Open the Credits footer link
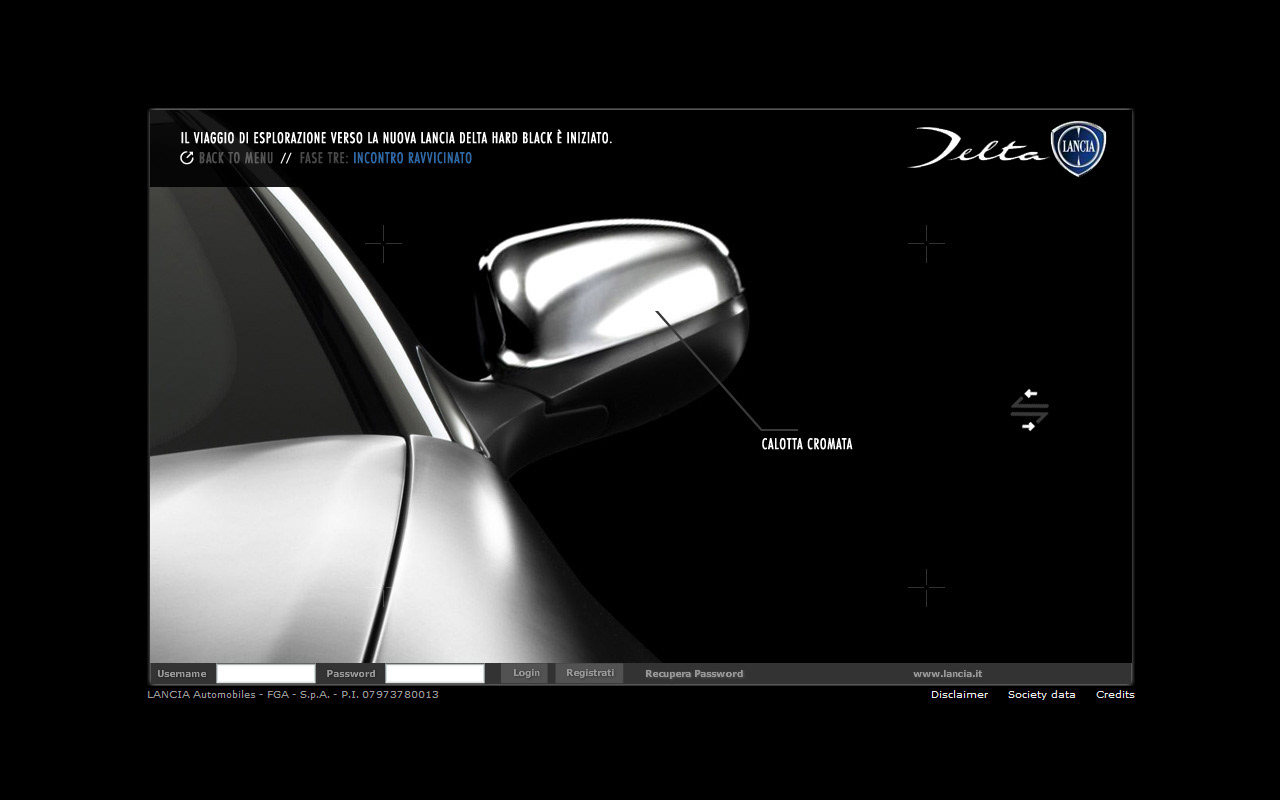 (1115, 694)
